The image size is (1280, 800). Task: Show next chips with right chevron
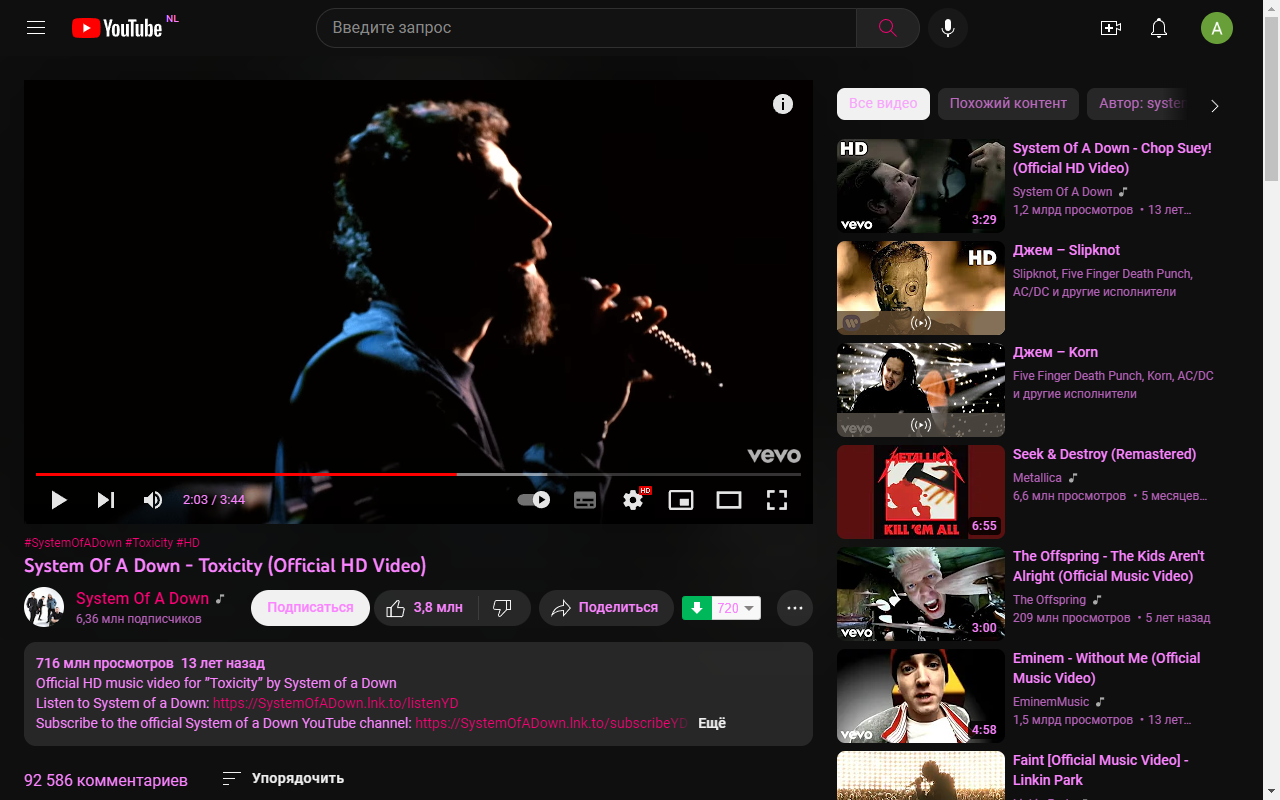point(1215,105)
